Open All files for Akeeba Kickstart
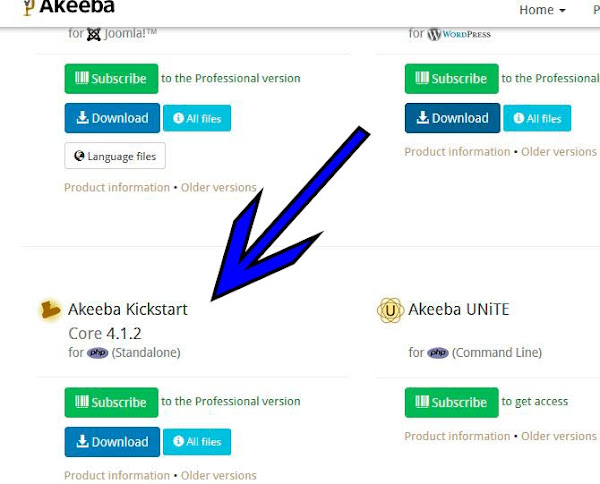 tap(197, 442)
